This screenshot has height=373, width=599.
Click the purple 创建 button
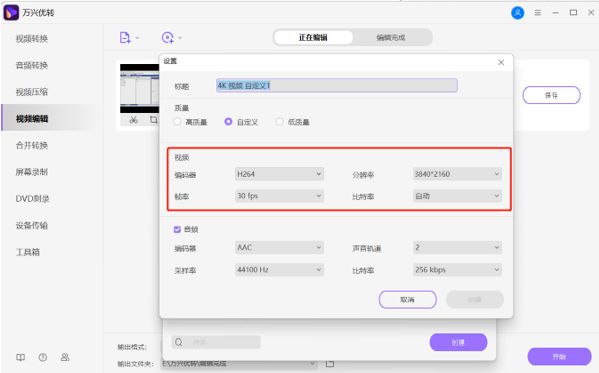[x=458, y=342]
